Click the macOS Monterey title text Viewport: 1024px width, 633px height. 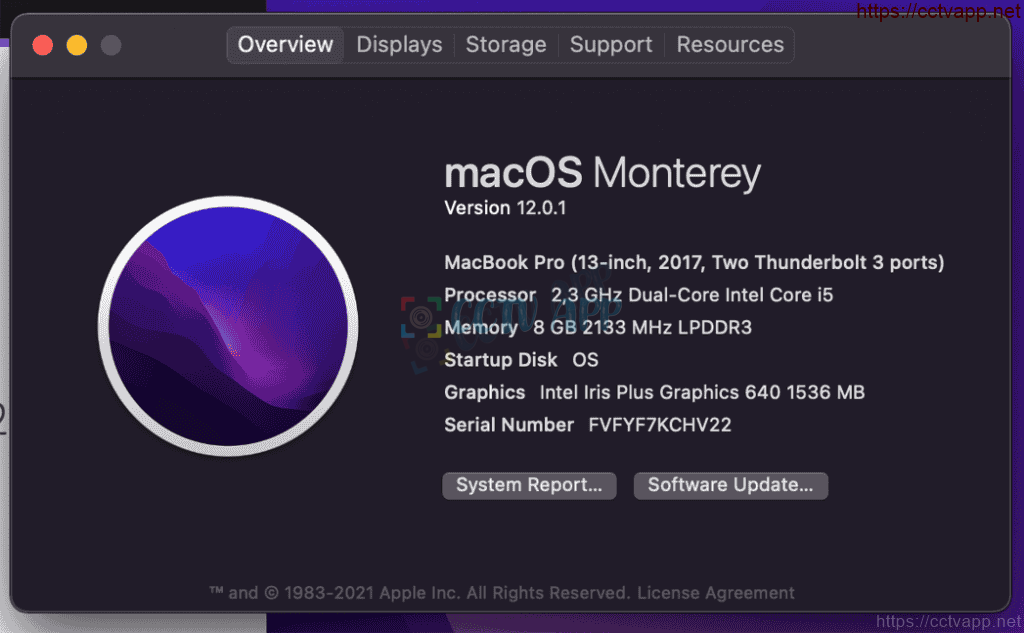pos(602,173)
